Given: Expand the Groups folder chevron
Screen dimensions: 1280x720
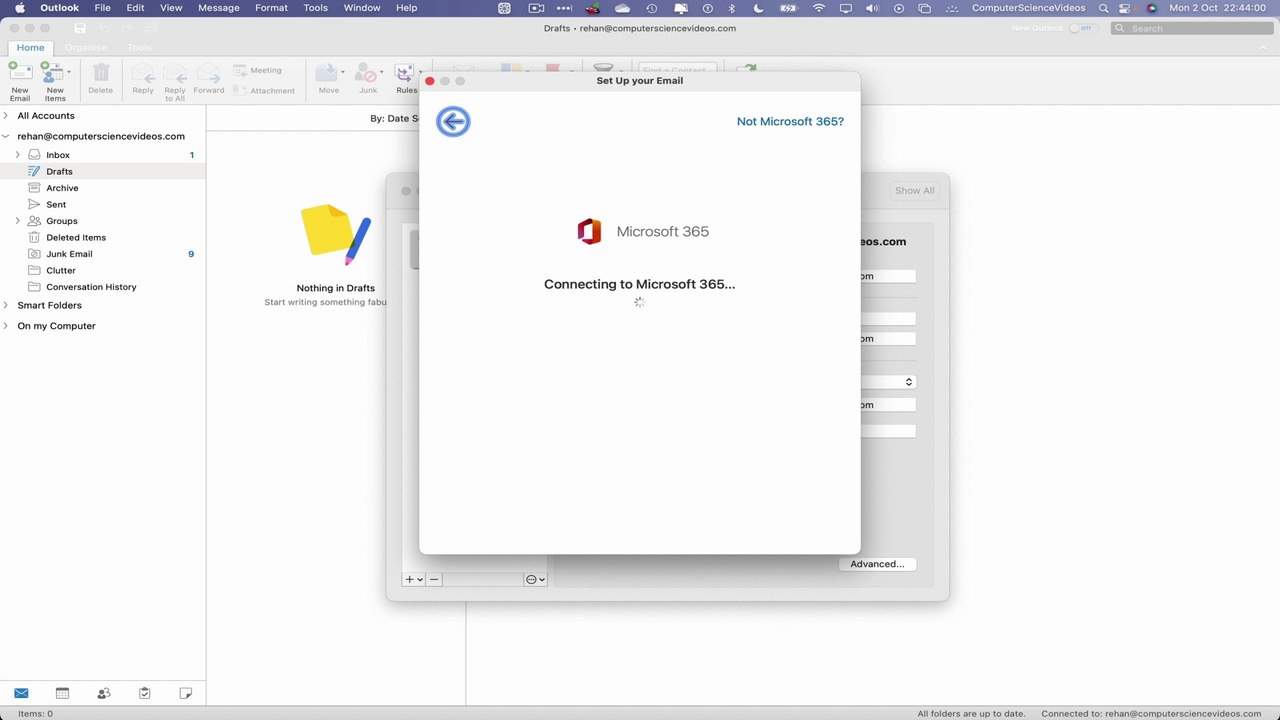Looking at the screenshot, I should (x=17, y=221).
